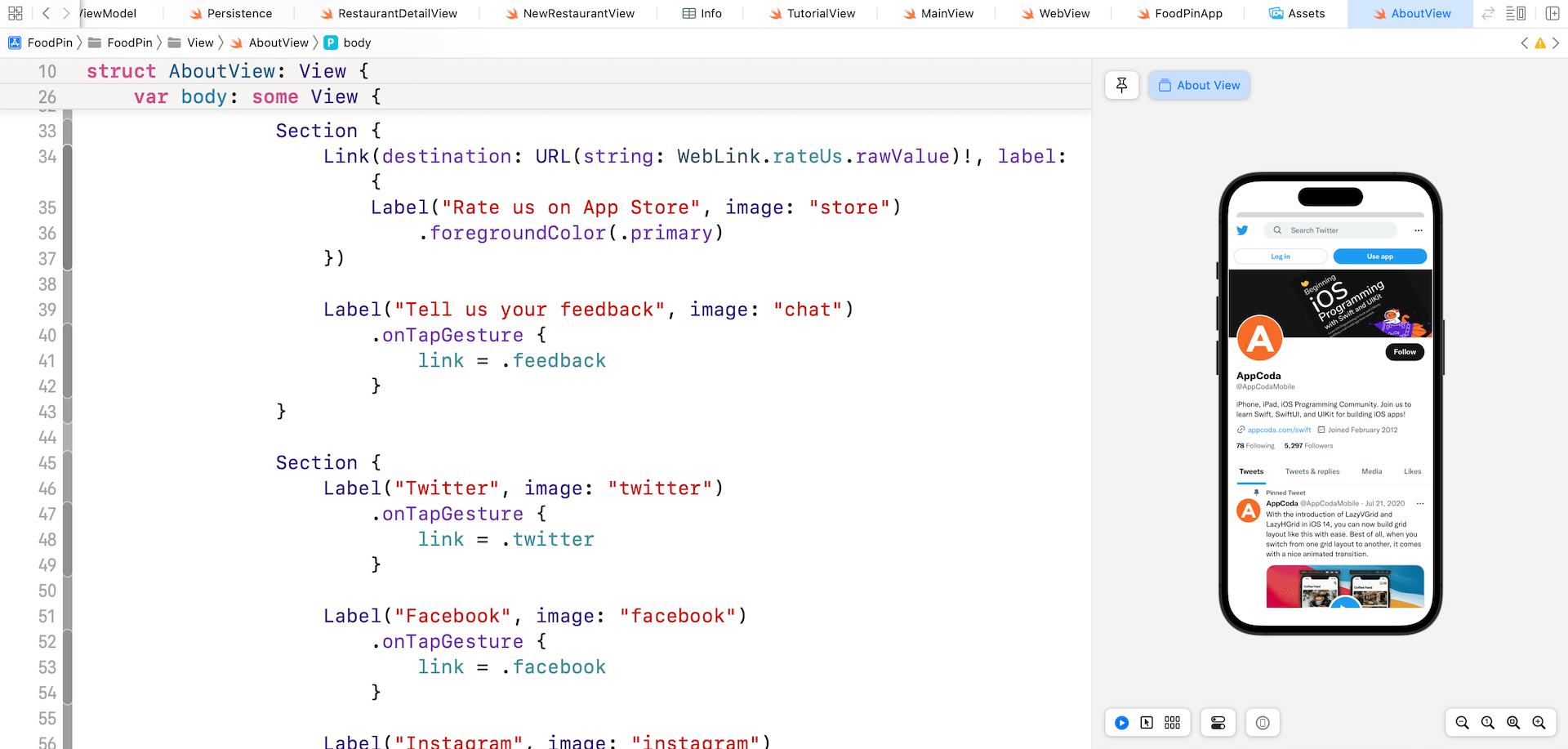Zoom the preview to actual size
This screenshot has width=1568, height=749.
click(x=1487, y=723)
